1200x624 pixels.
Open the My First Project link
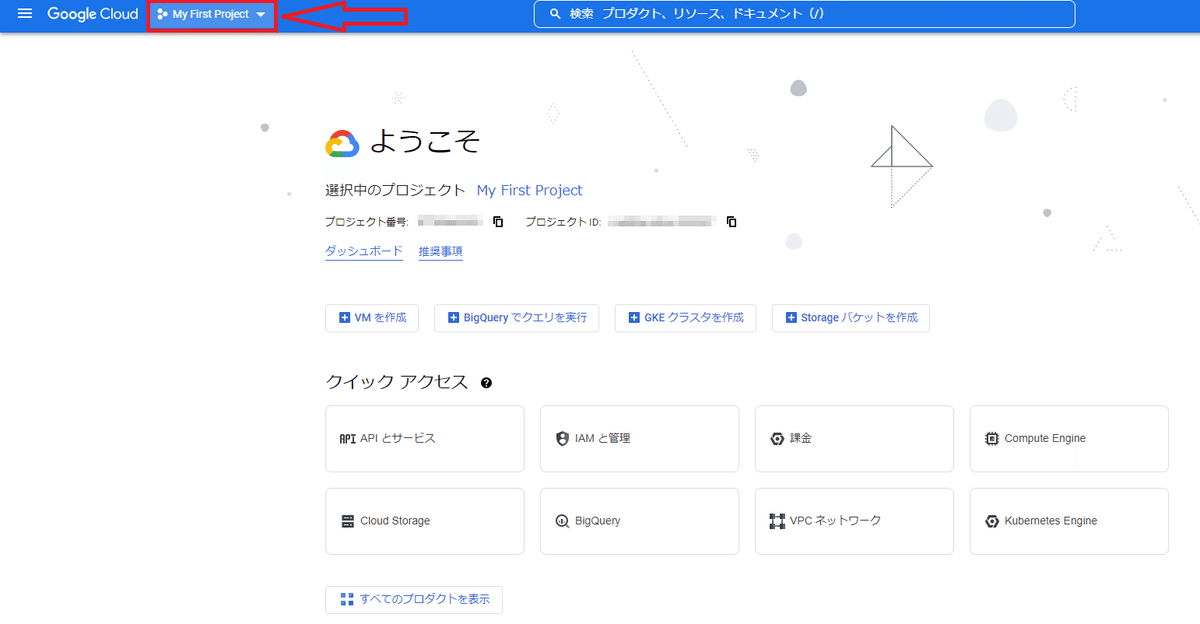(x=529, y=190)
